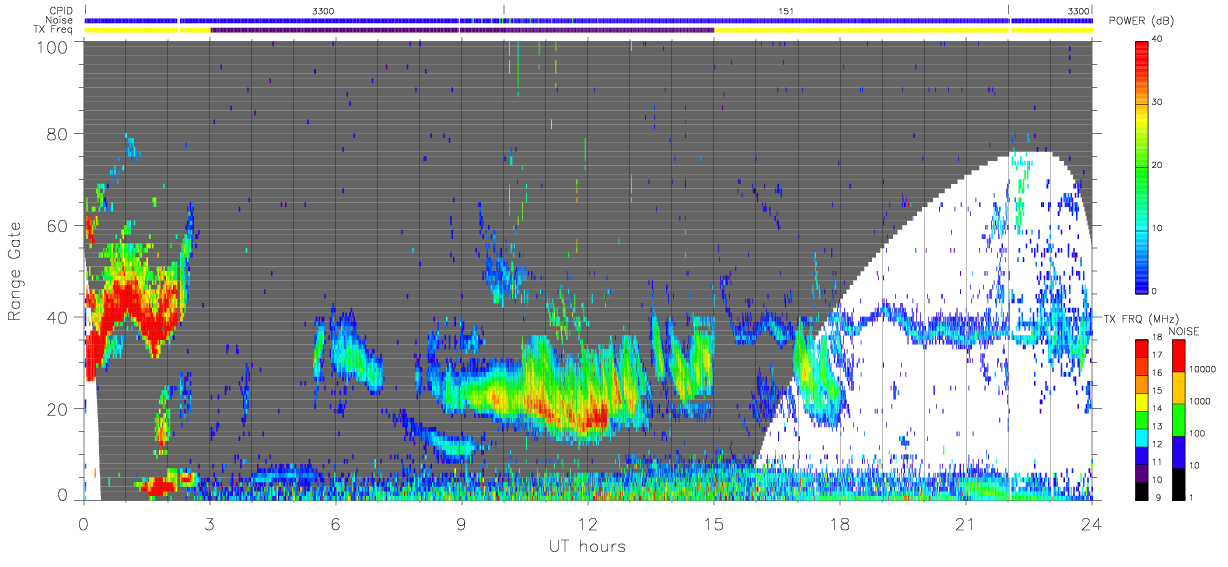Screen dimensions: 1228x567
Task: Select the 3300 CPID label above 6 UT
Action: 324,10
